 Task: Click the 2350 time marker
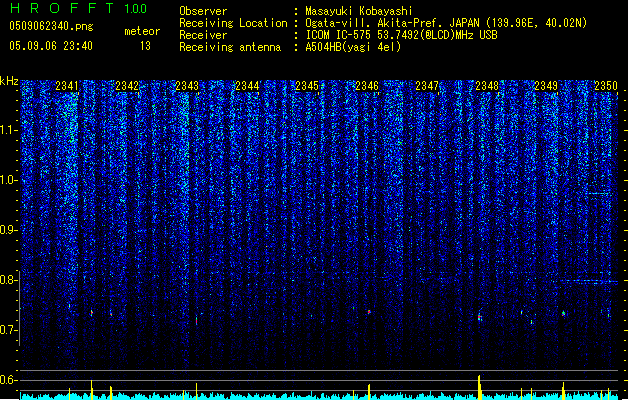(606, 86)
